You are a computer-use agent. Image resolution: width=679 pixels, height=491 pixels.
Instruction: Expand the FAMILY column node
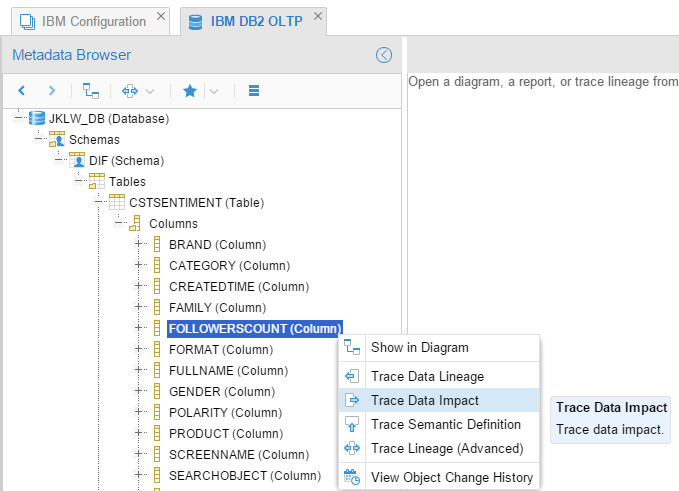point(139,306)
